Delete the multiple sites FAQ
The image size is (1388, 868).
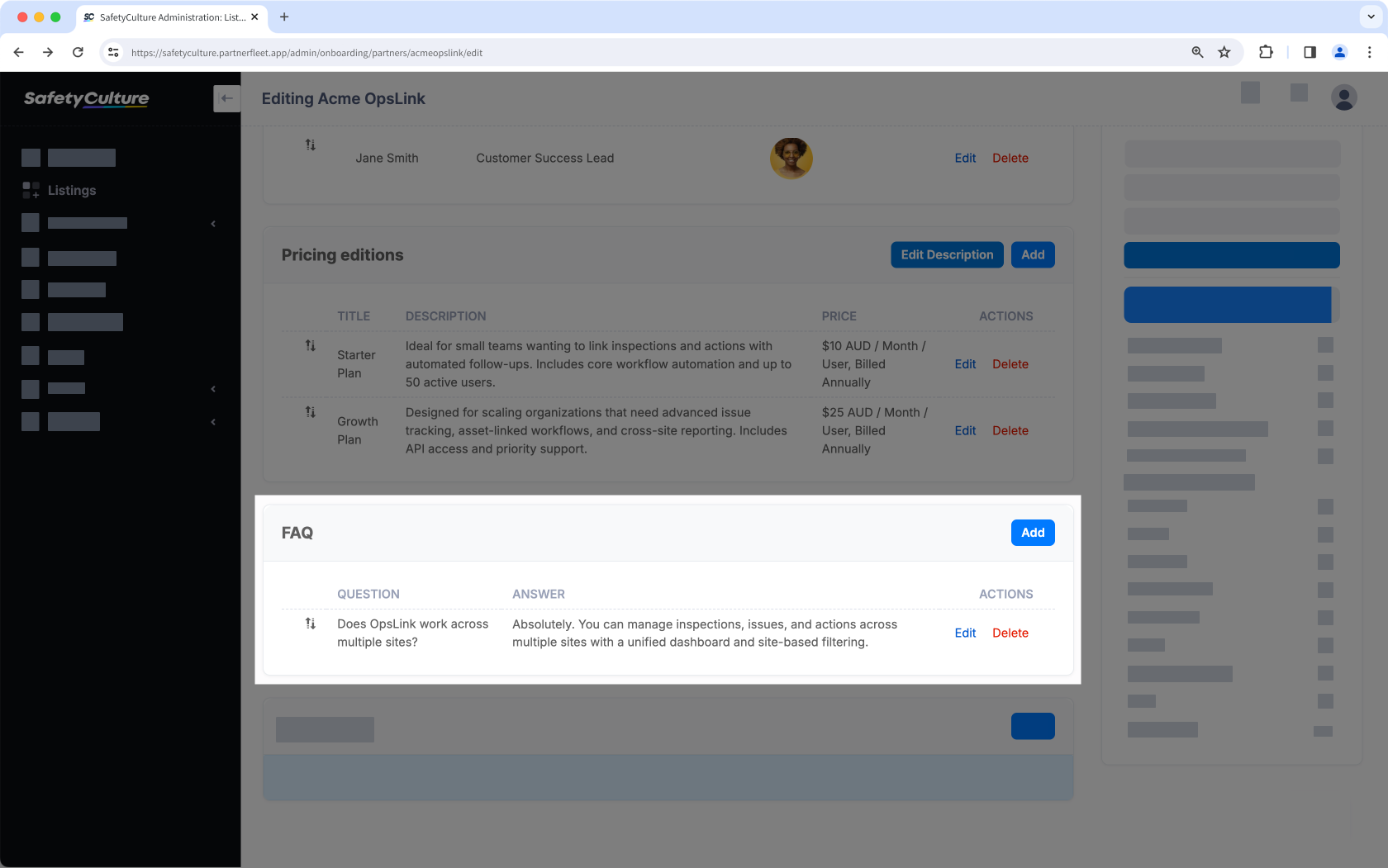(x=1010, y=633)
